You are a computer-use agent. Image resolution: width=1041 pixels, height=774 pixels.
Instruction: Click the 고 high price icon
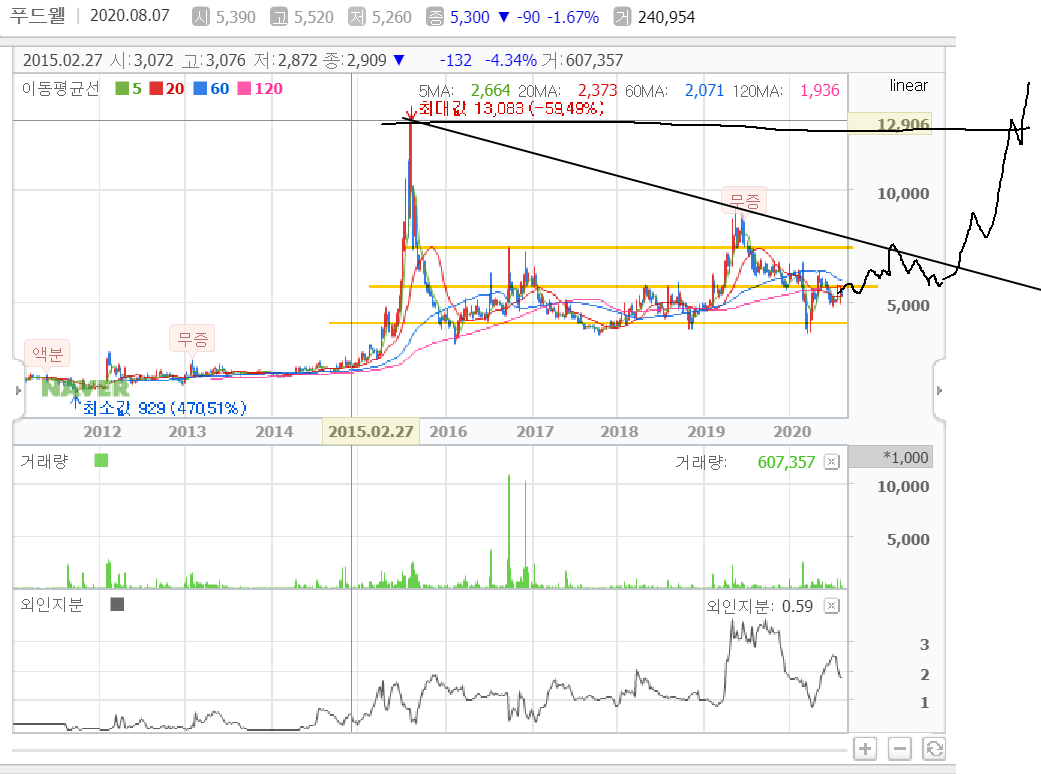point(279,17)
